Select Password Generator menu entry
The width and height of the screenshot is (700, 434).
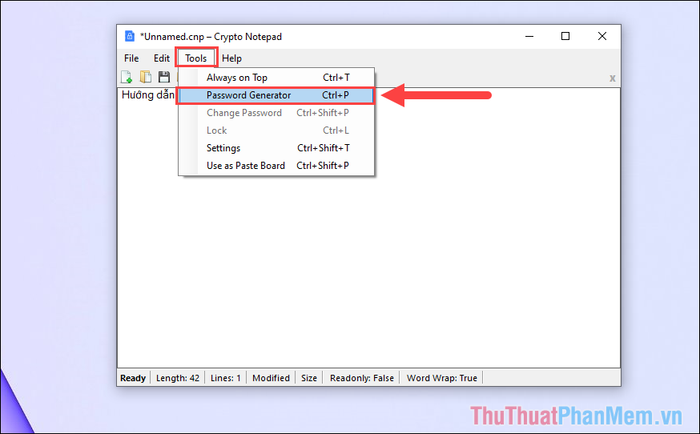[276, 95]
